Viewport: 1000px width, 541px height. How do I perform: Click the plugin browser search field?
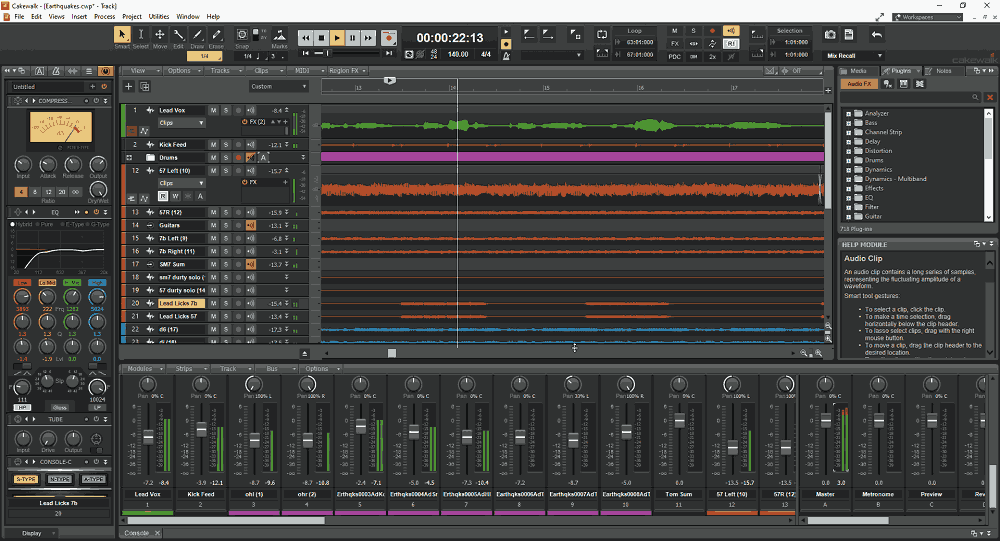(x=911, y=97)
